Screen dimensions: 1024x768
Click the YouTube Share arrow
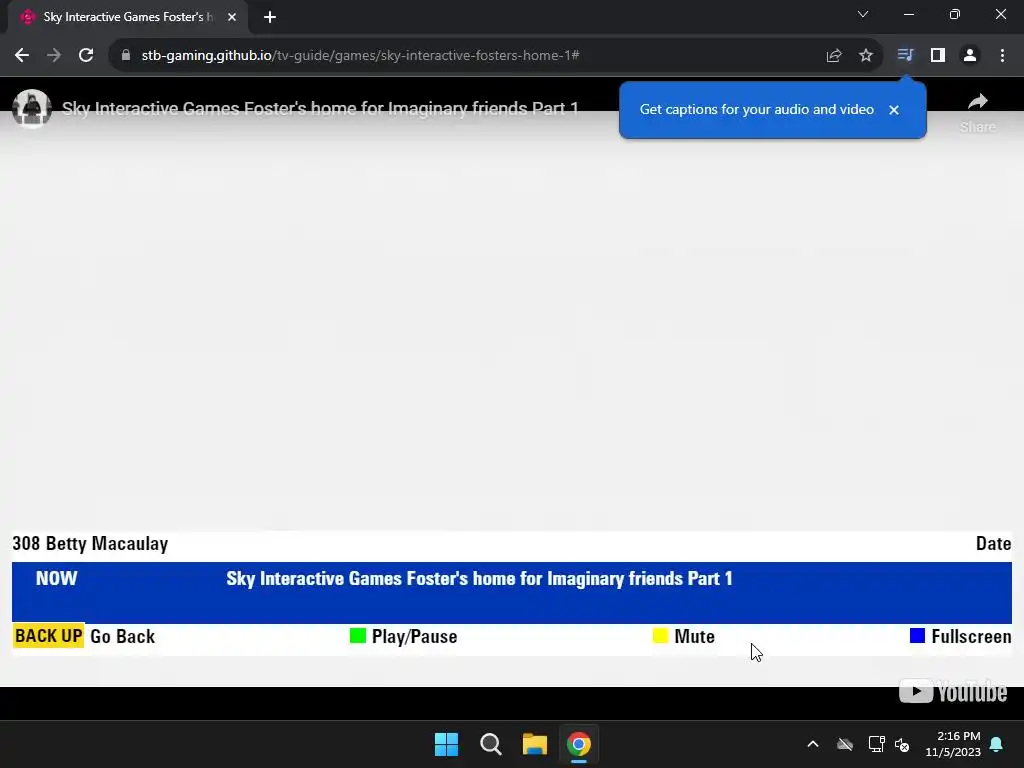[x=978, y=111]
